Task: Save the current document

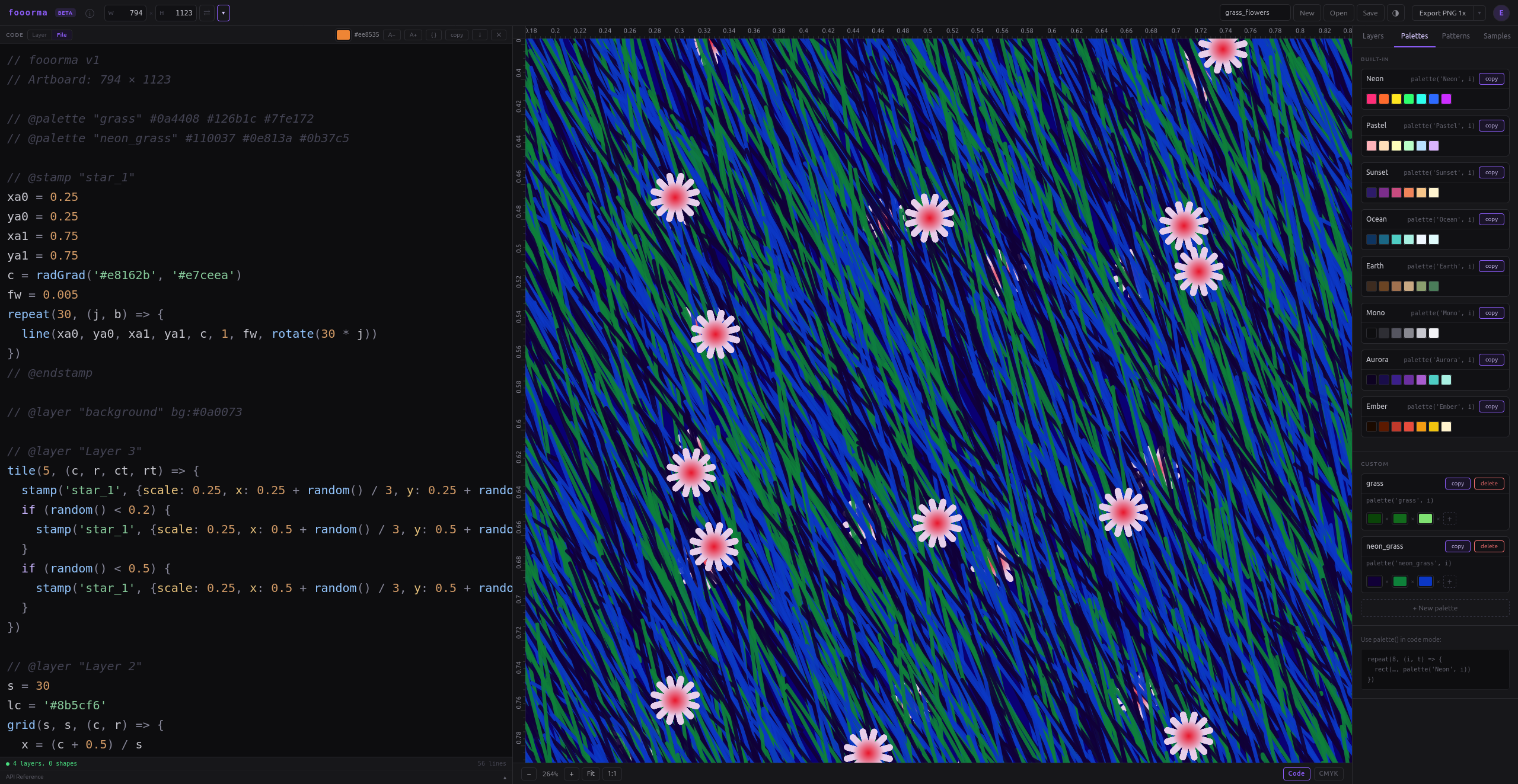Action: tap(1370, 13)
